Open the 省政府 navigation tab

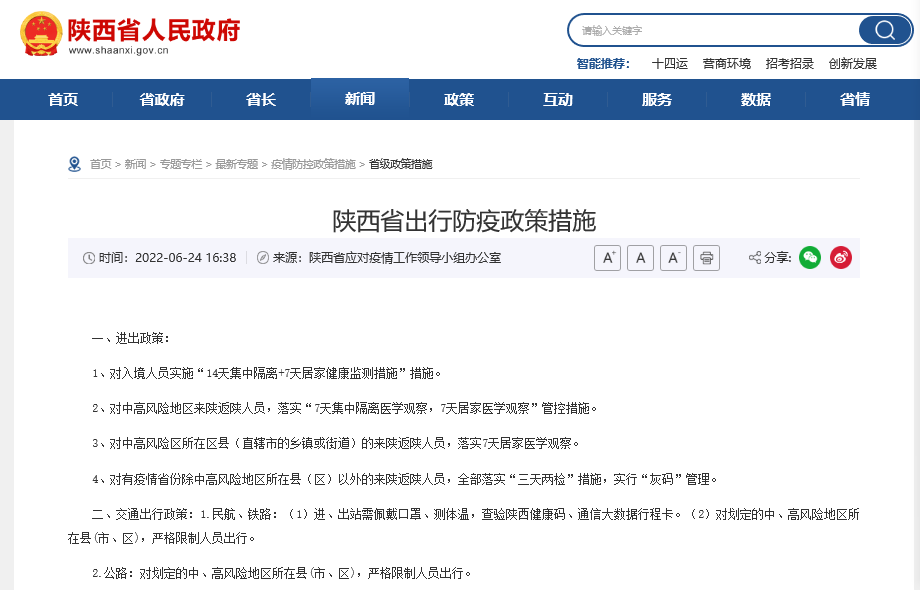pos(162,100)
